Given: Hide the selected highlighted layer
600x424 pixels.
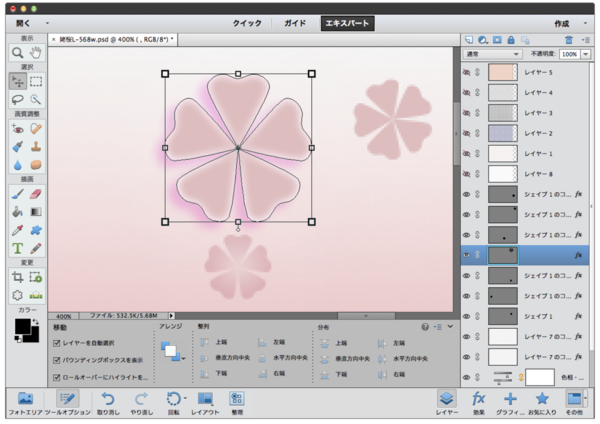Looking at the screenshot, I should [466, 255].
